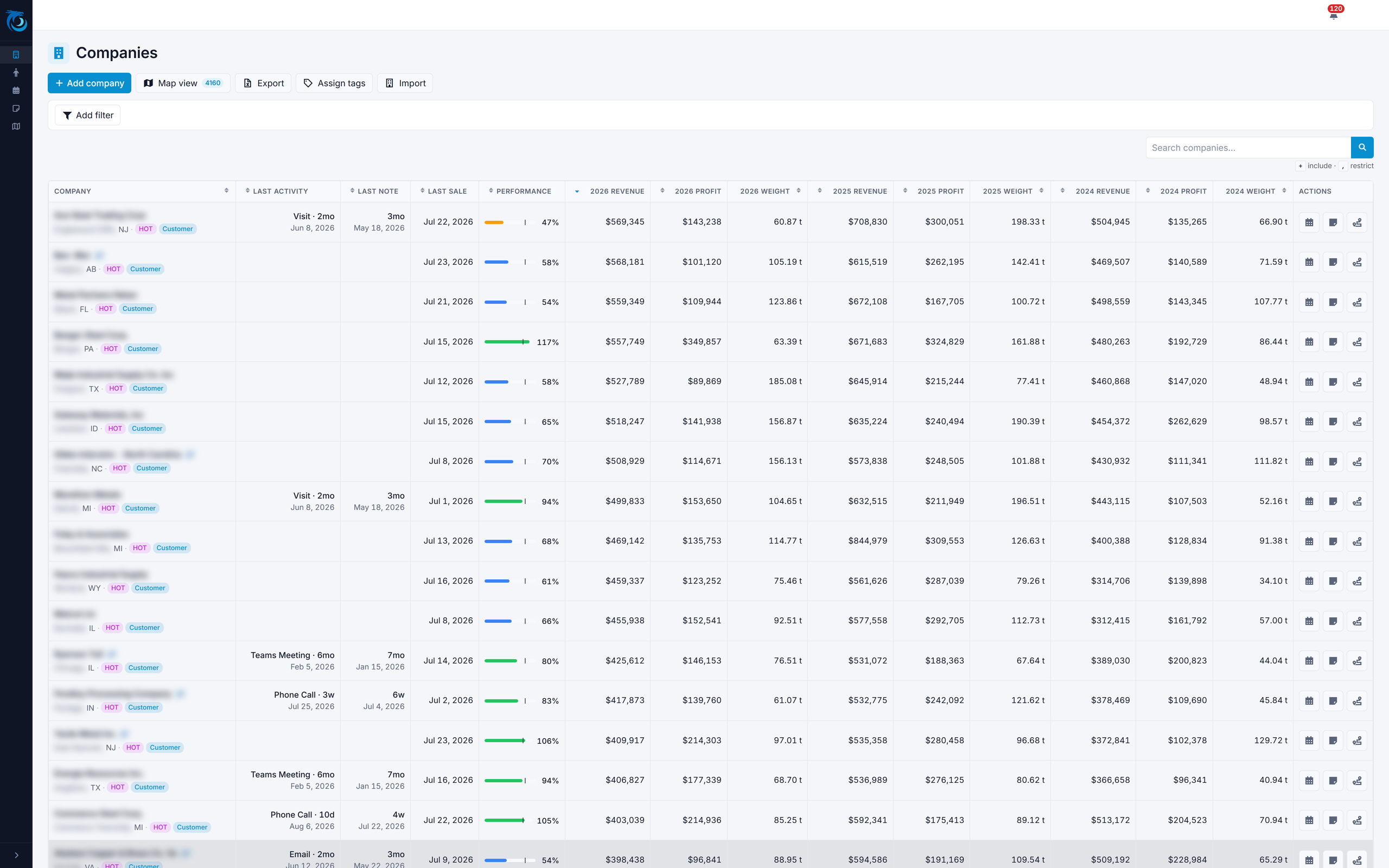This screenshot has height=868, width=1389.
Task: Click the $96,341 profit cell
Action: point(1190,780)
